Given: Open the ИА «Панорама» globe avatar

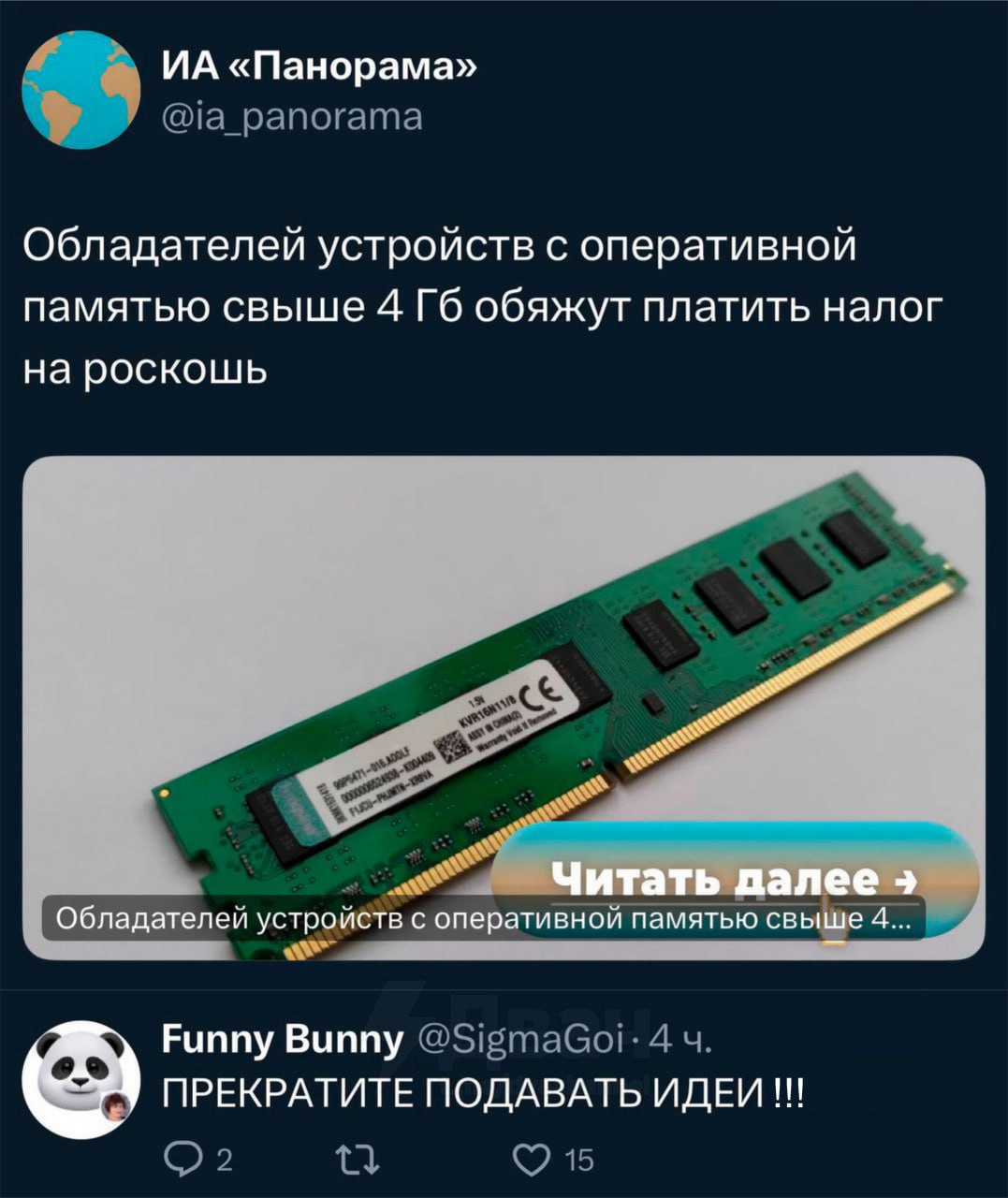Looking at the screenshot, I should point(80,90).
